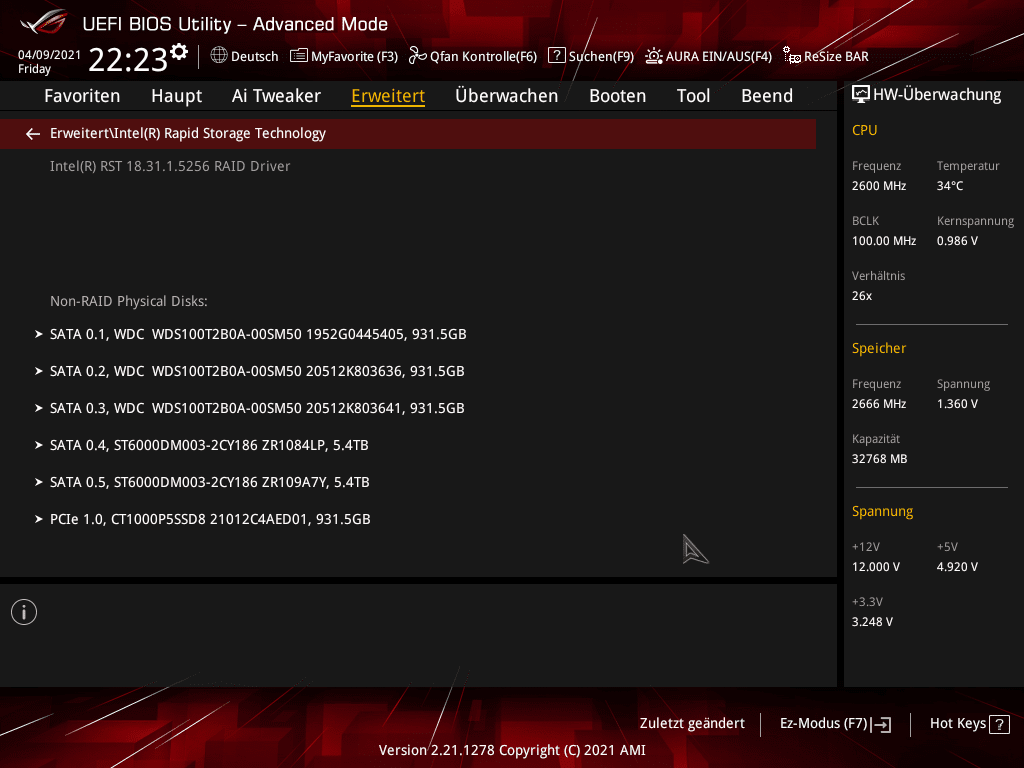Click the ROG logo
The width and height of the screenshot is (1024, 768).
click(44, 22)
